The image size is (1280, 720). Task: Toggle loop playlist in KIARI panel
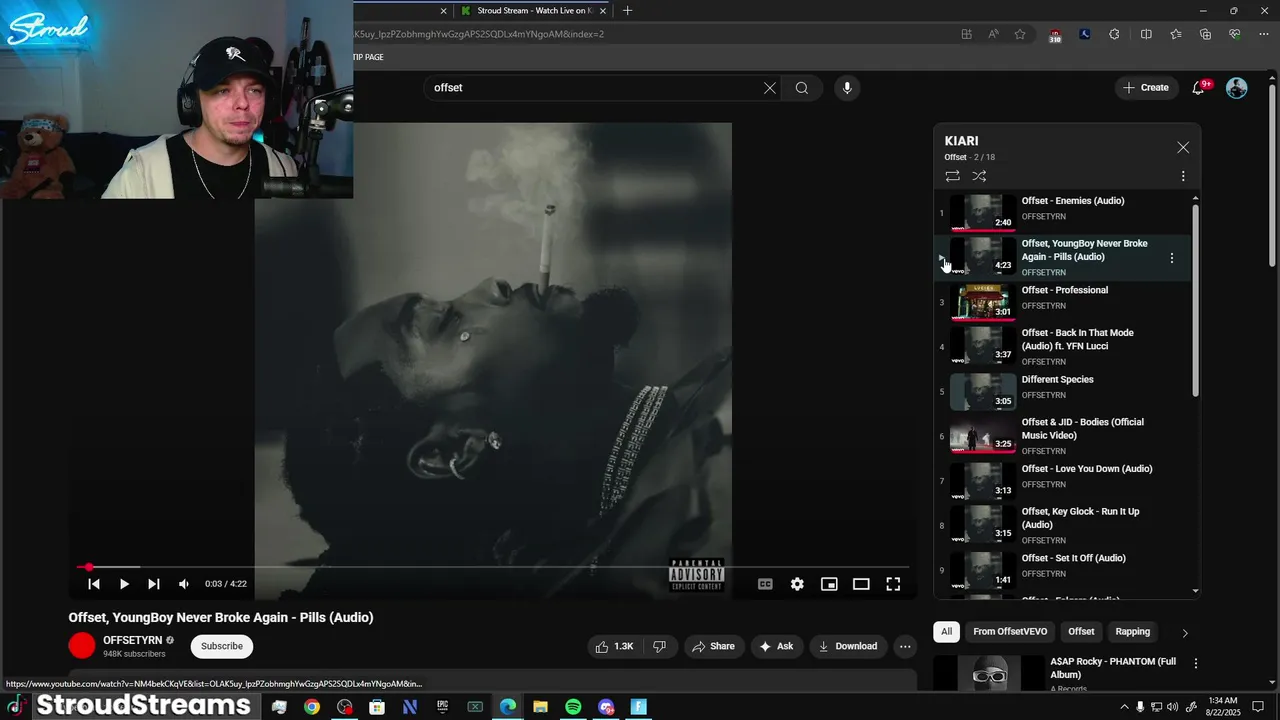(x=953, y=176)
